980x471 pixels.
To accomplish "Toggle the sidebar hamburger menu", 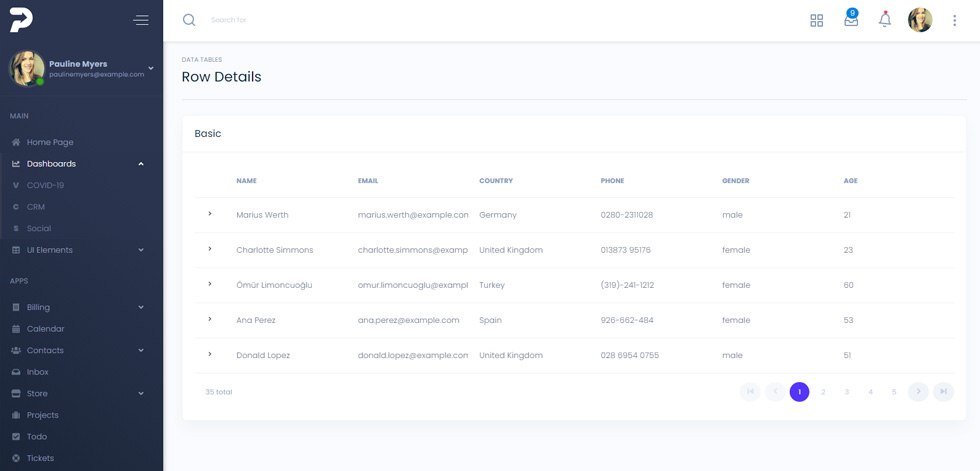I will [x=141, y=20].
